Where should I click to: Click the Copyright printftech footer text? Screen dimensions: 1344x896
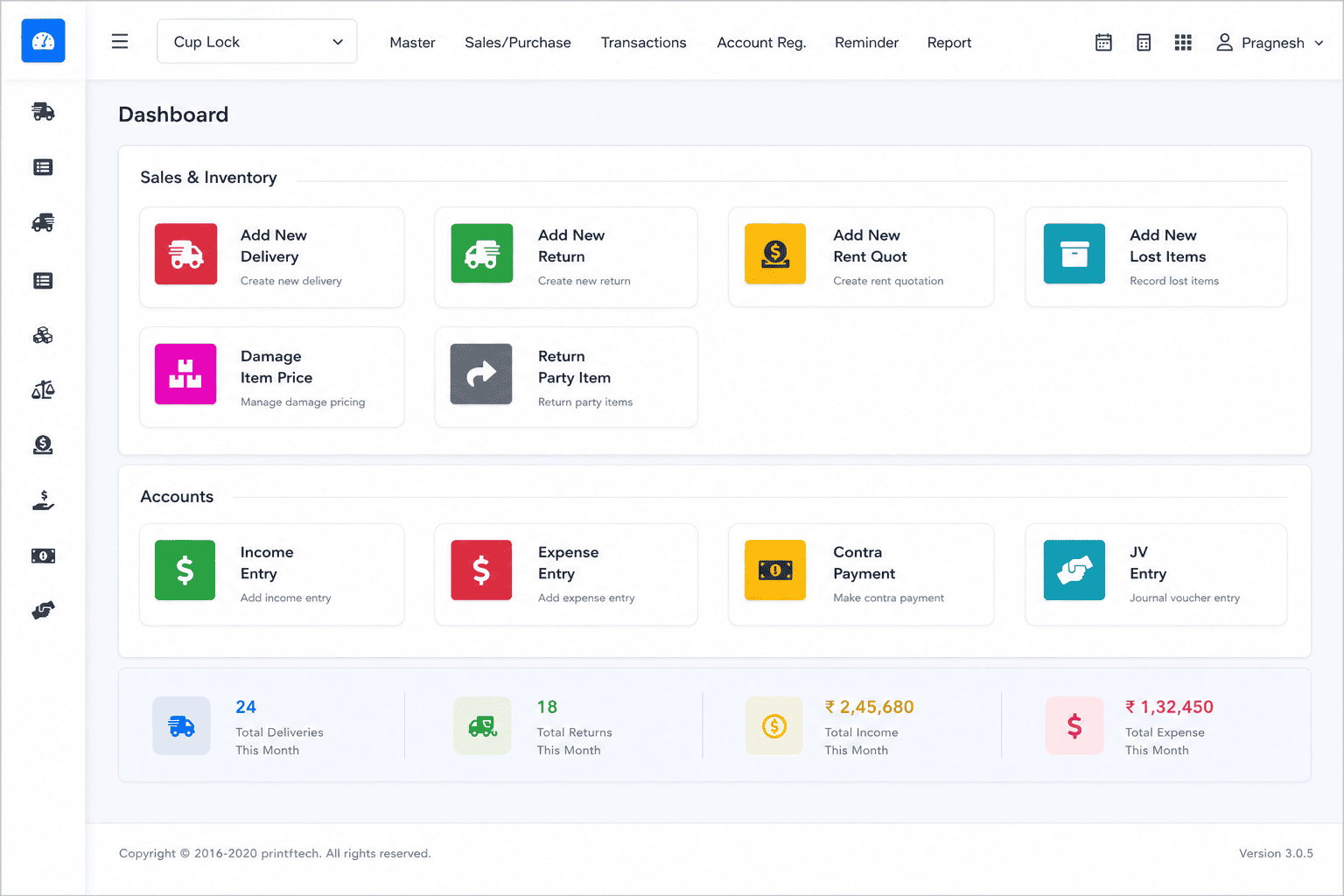[x=275, y=853]
